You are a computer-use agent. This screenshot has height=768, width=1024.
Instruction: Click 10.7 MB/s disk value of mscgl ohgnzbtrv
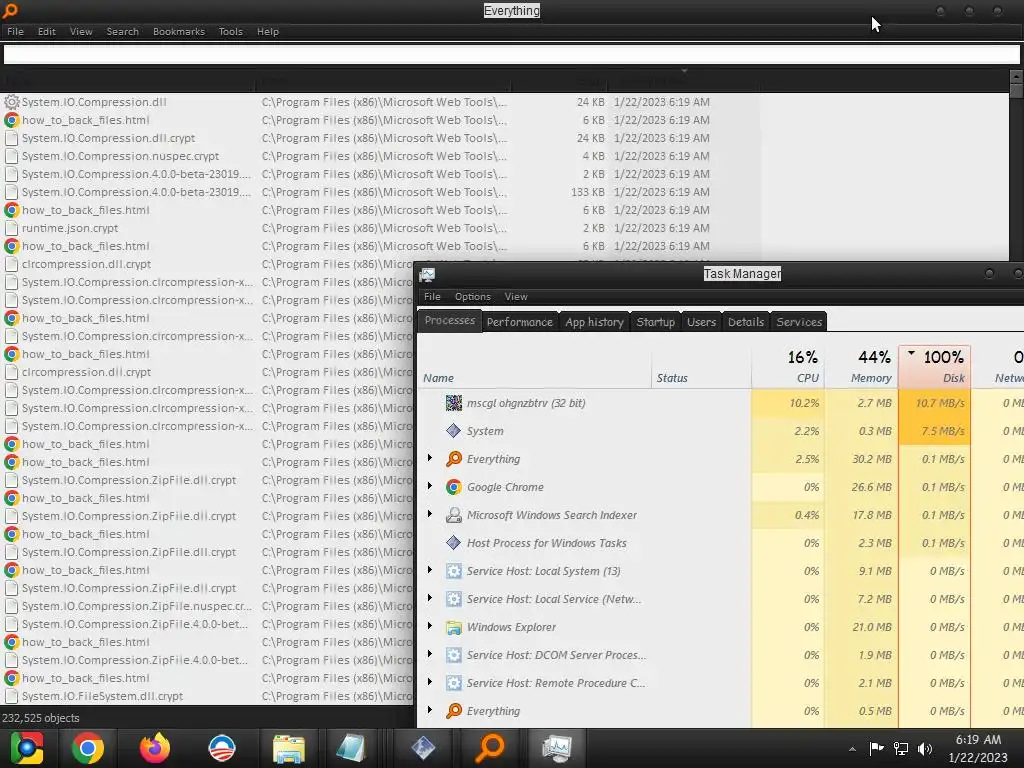coord(940,403)
